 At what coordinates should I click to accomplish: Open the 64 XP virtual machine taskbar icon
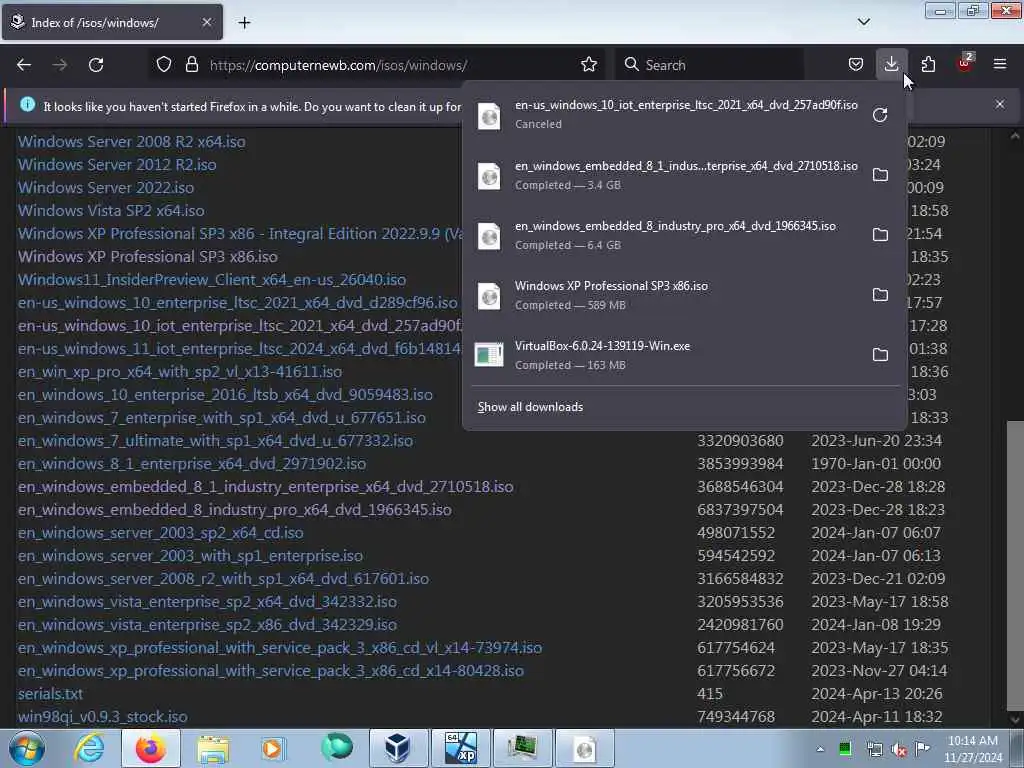[460, 748]
